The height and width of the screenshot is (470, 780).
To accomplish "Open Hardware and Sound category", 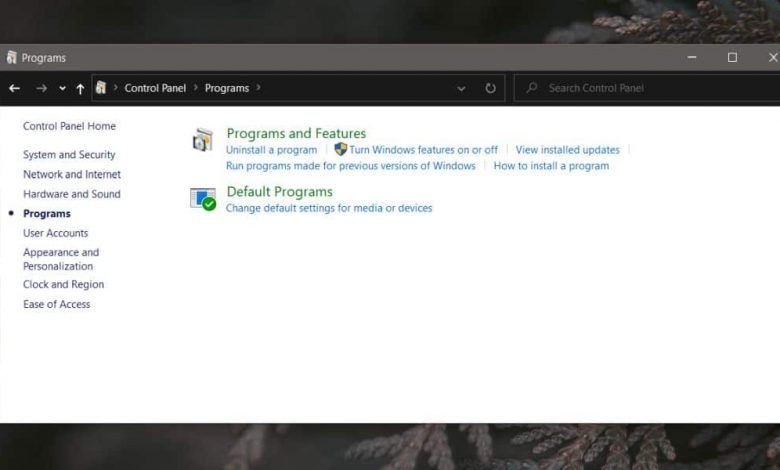I will tap(72, 194).
